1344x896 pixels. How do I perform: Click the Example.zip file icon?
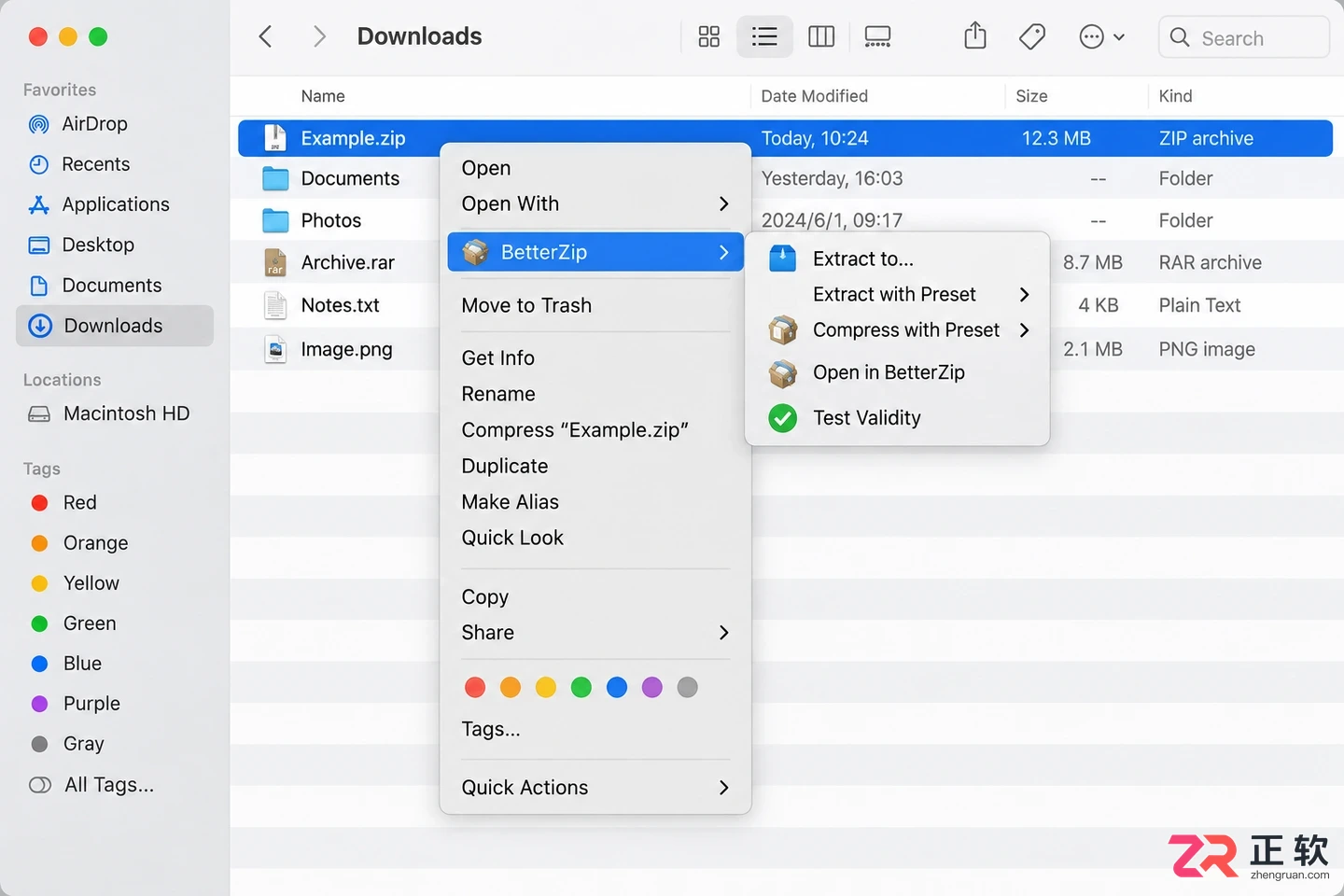click(x=275, y=138)
